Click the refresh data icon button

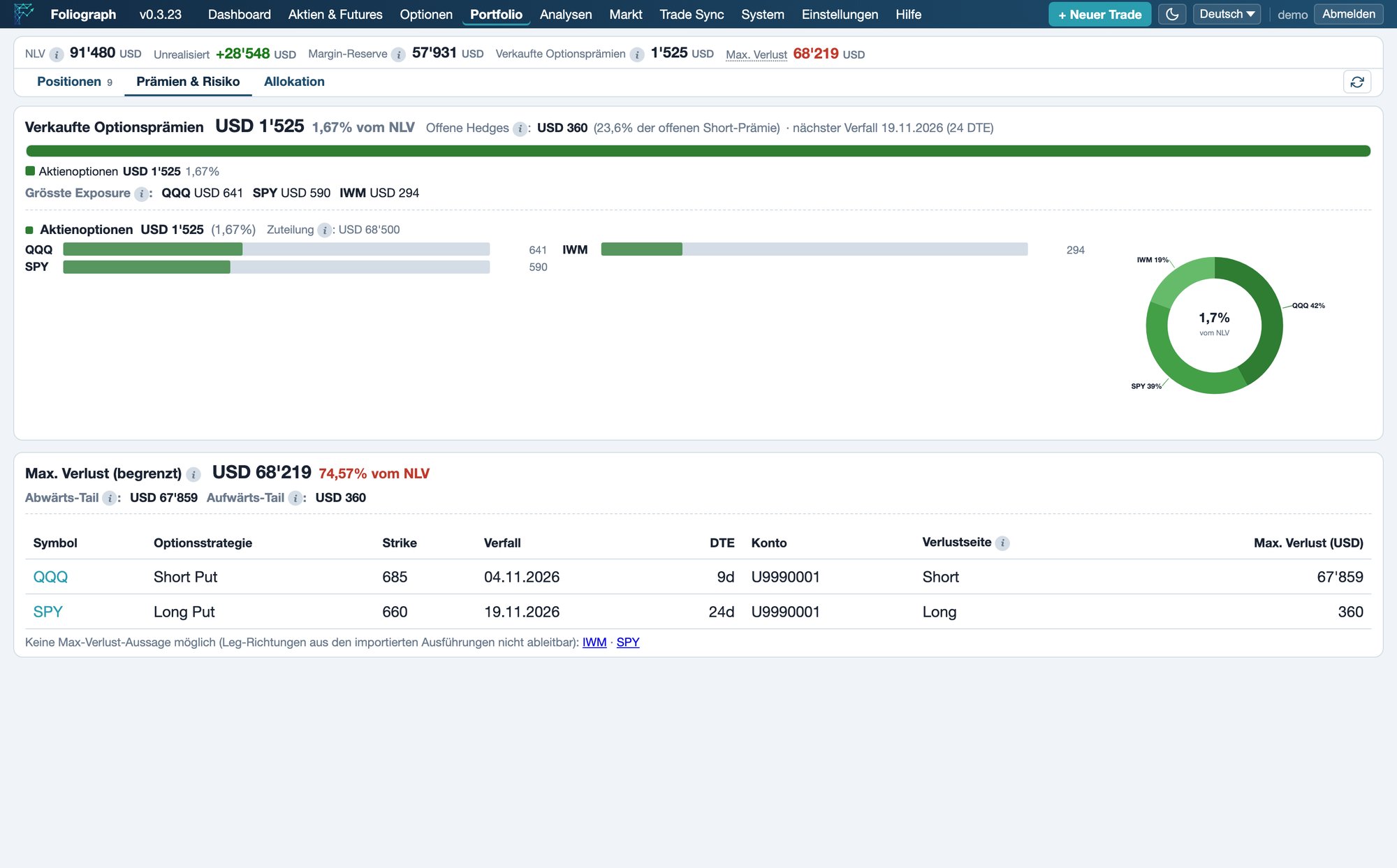[x=1357, y=82]
